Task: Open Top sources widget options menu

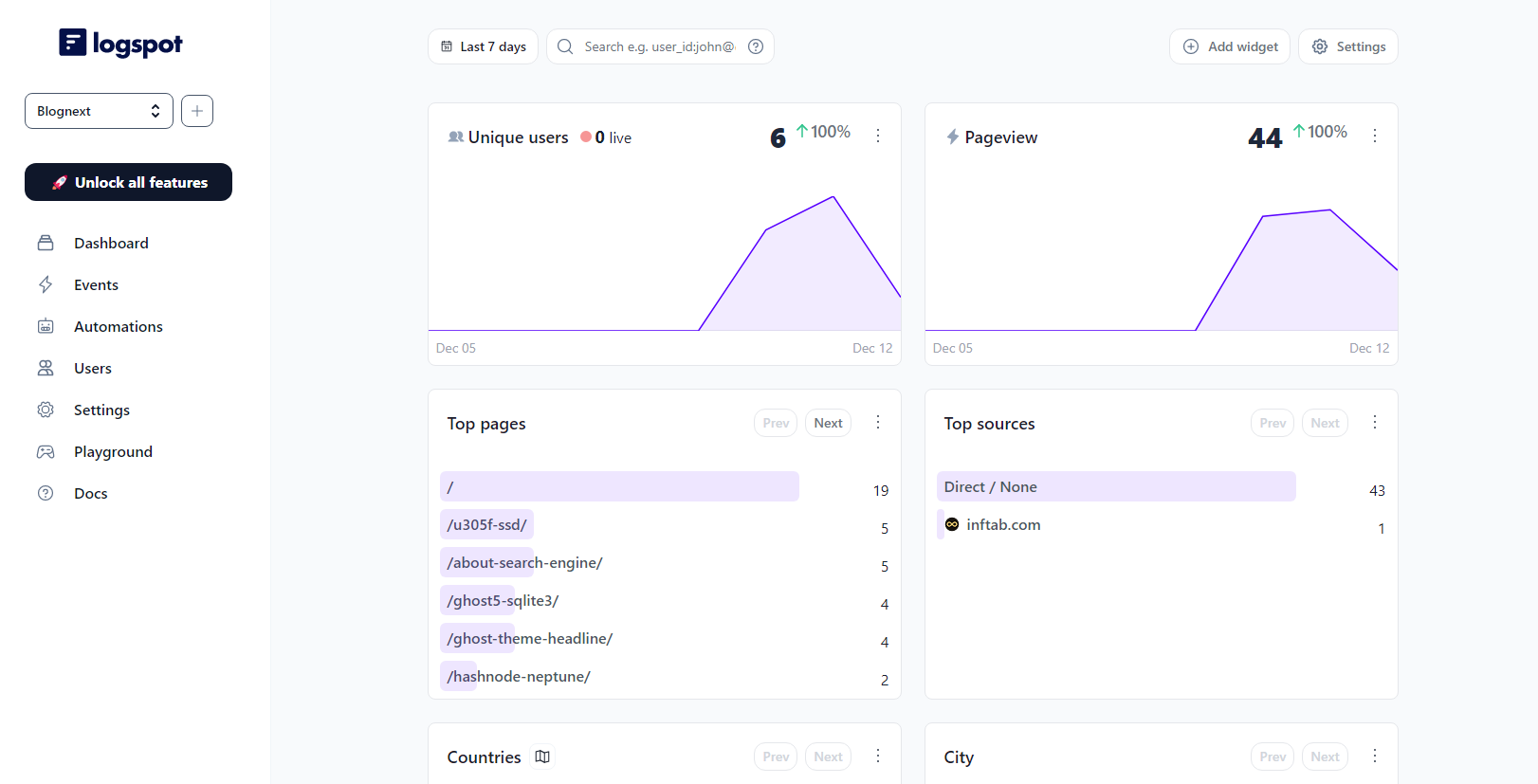Action: [1375, 422]
